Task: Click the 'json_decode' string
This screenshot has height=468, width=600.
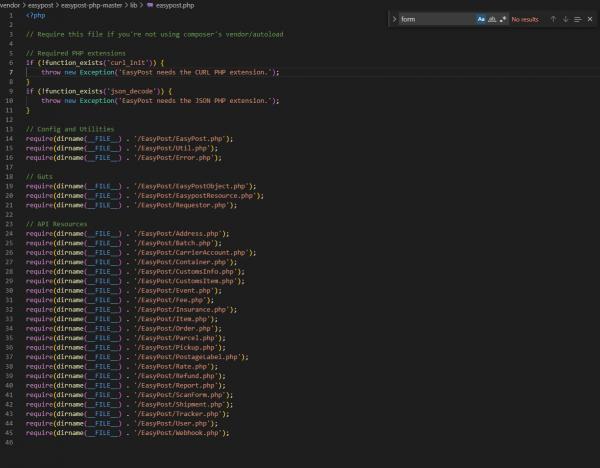Action: (x=132, y=91)
